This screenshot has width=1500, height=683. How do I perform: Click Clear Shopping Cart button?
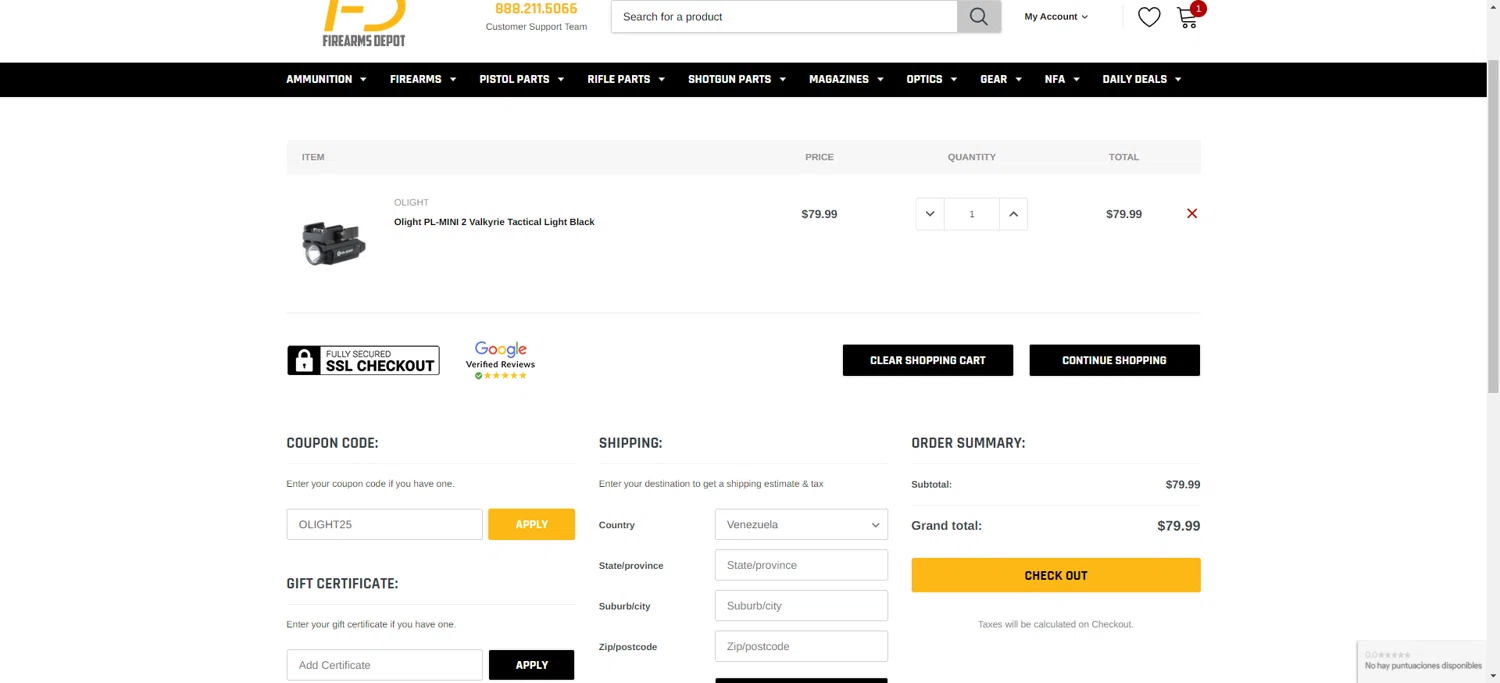pyautogui.click(x=928, y=360)
